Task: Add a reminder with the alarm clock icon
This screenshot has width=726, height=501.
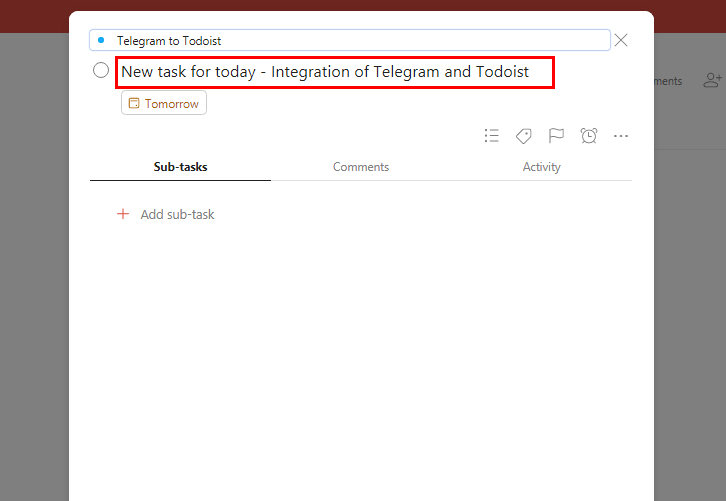Action: pyautogui.click(x=589, y=136)
